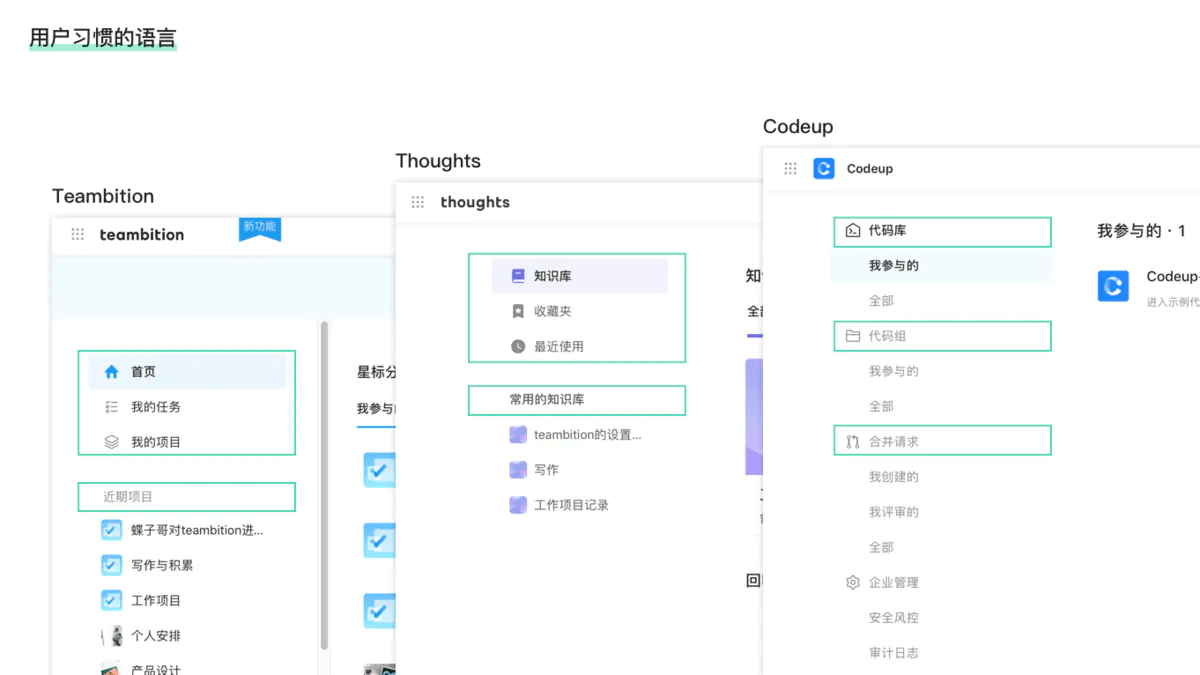Click the 我的任务 checklist icon
The image size is (1200, 675).
pos(112,407)
